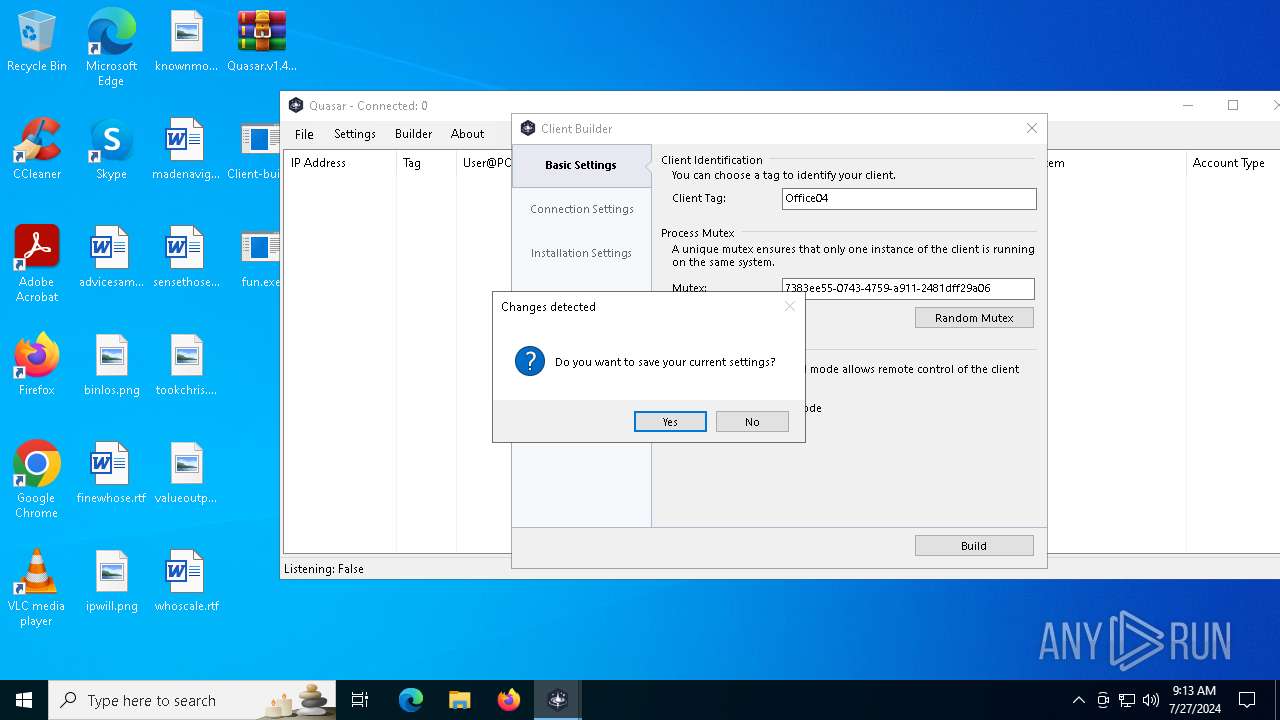Select the knownmo image file icon
This screenshot has width=1280, height=720.
click(186, 42)
